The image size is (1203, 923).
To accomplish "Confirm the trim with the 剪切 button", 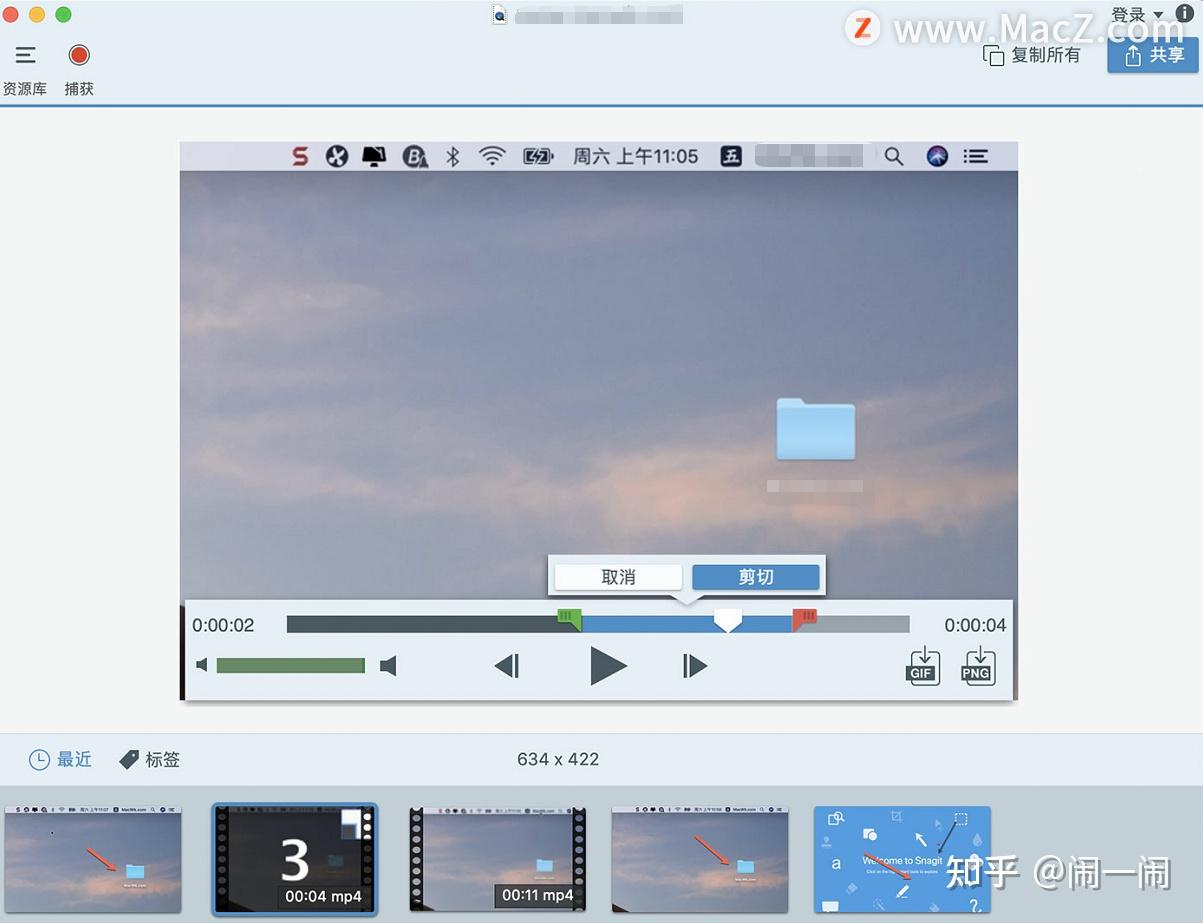I will click(755, 577).
